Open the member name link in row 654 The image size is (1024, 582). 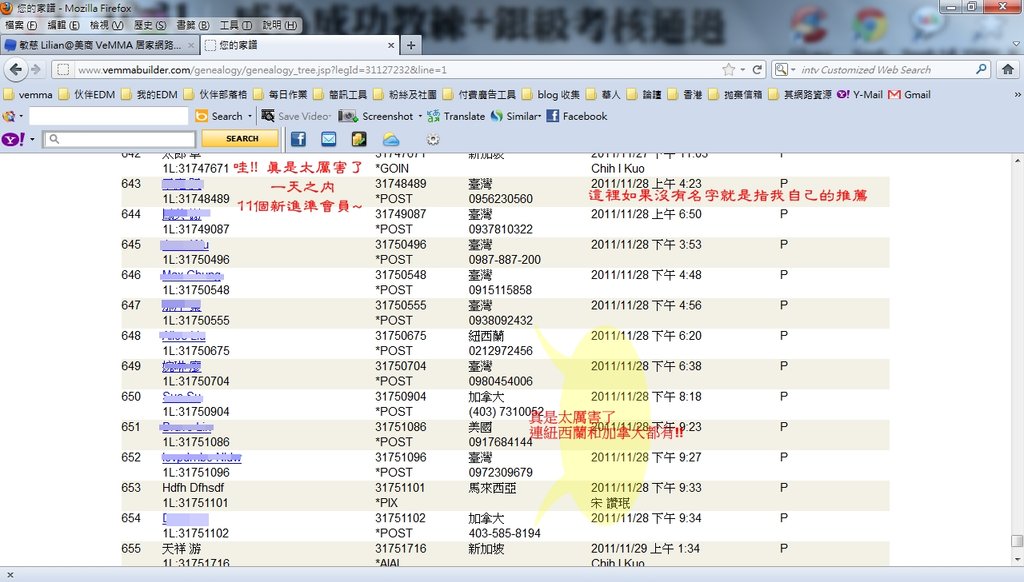(x=185, y=518)
